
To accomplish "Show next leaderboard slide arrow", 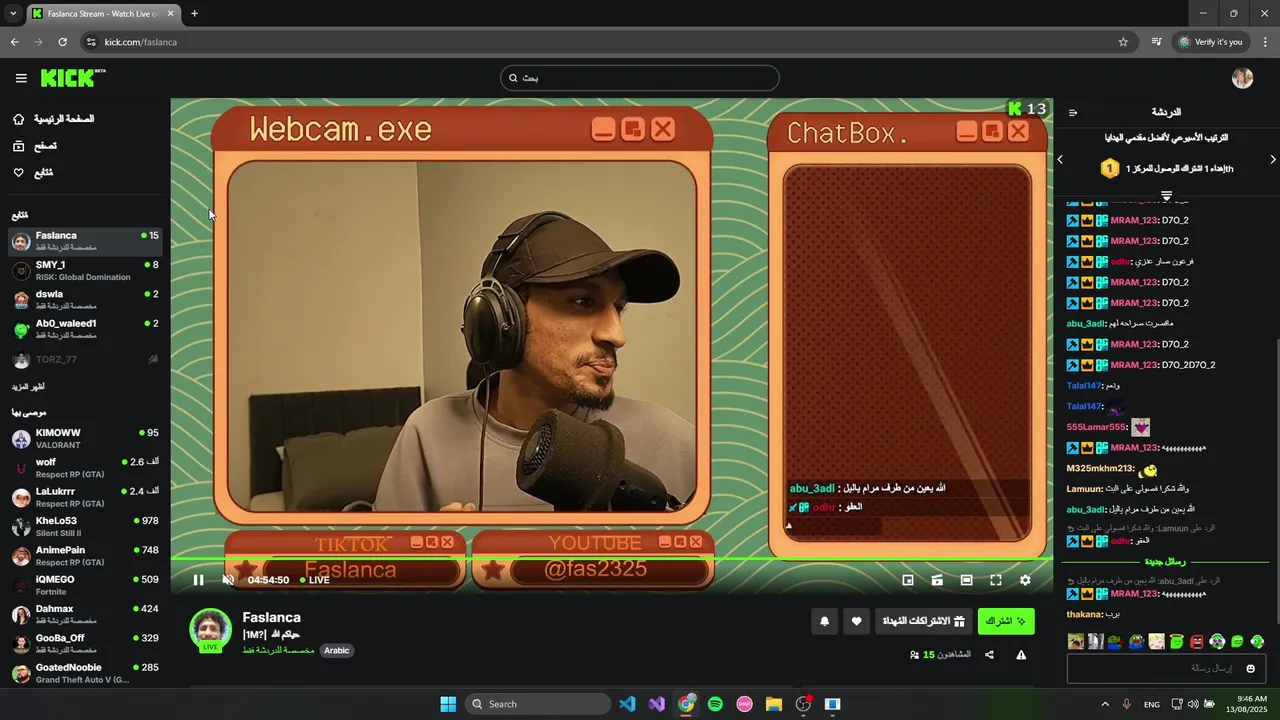I will [x=1272, y=159].
